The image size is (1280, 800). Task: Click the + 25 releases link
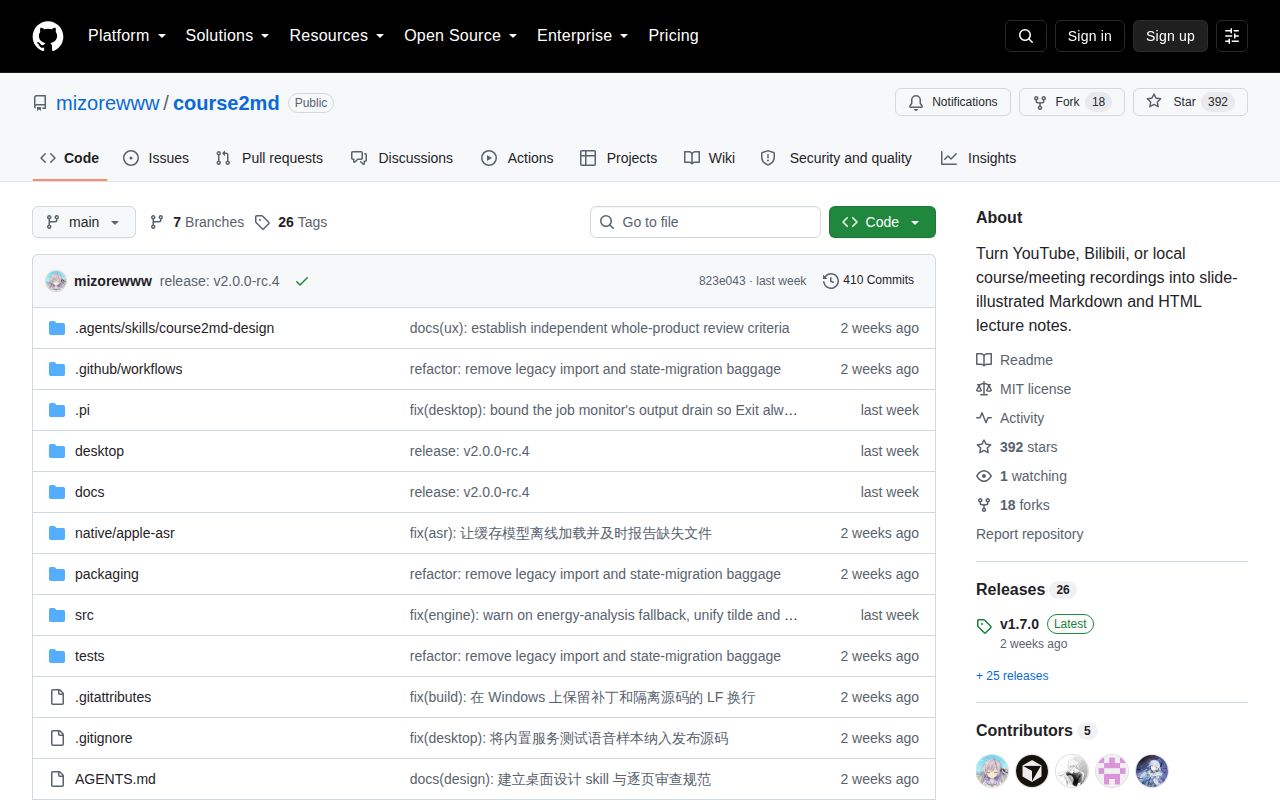(1012, 676)
